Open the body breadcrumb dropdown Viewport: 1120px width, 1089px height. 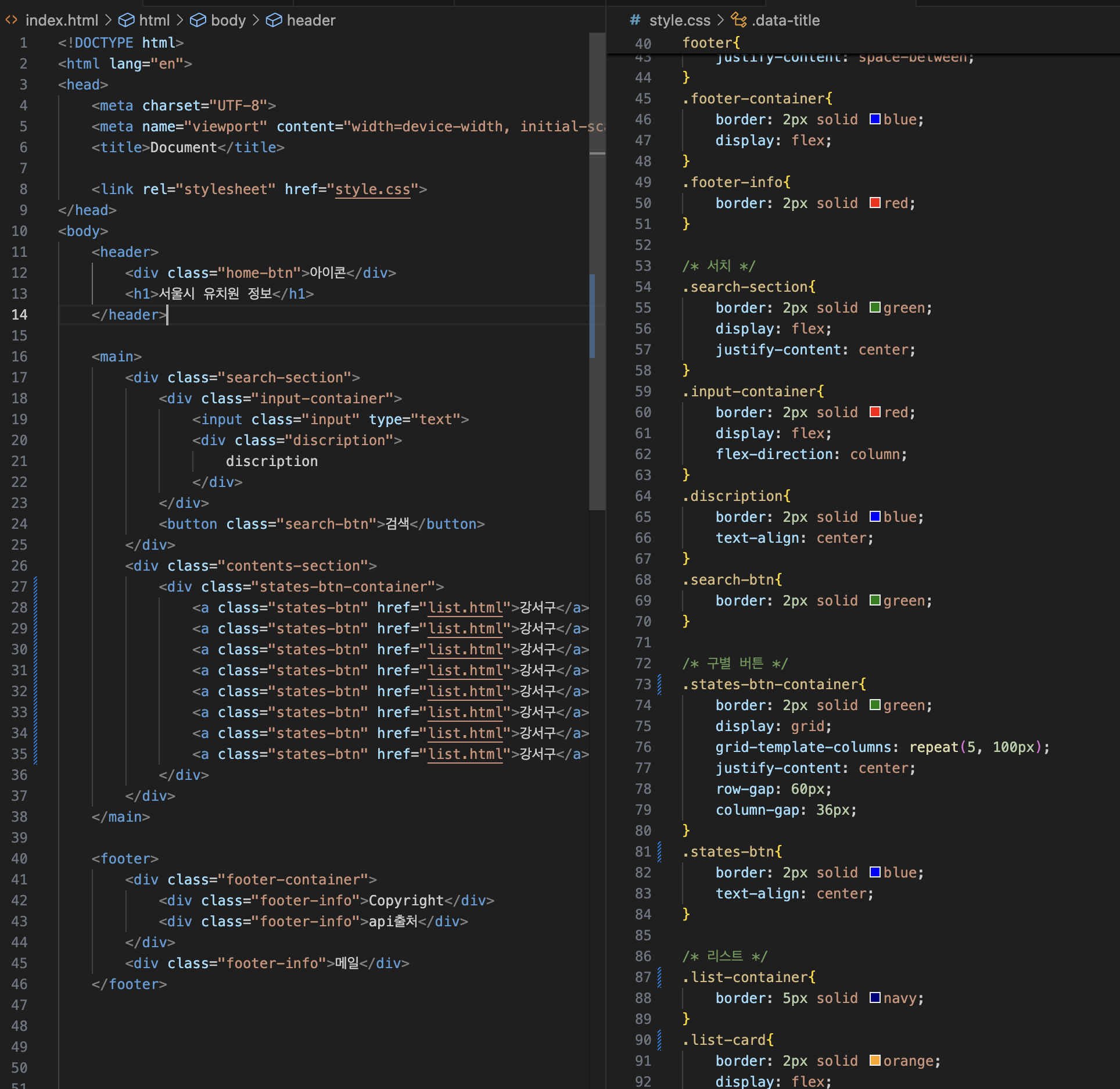[228, 20]
